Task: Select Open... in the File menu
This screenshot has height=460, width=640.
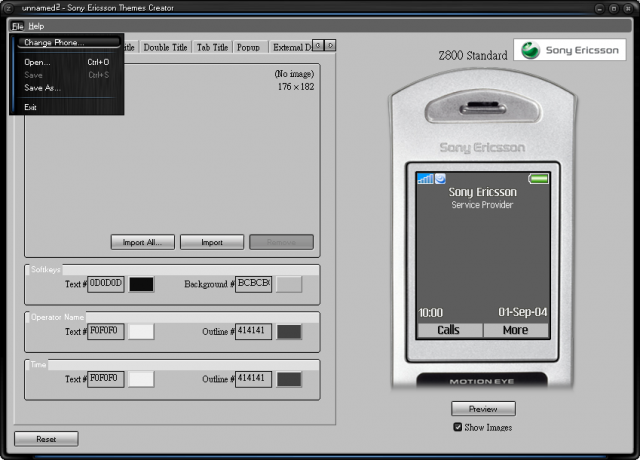Action: [67, 62]
